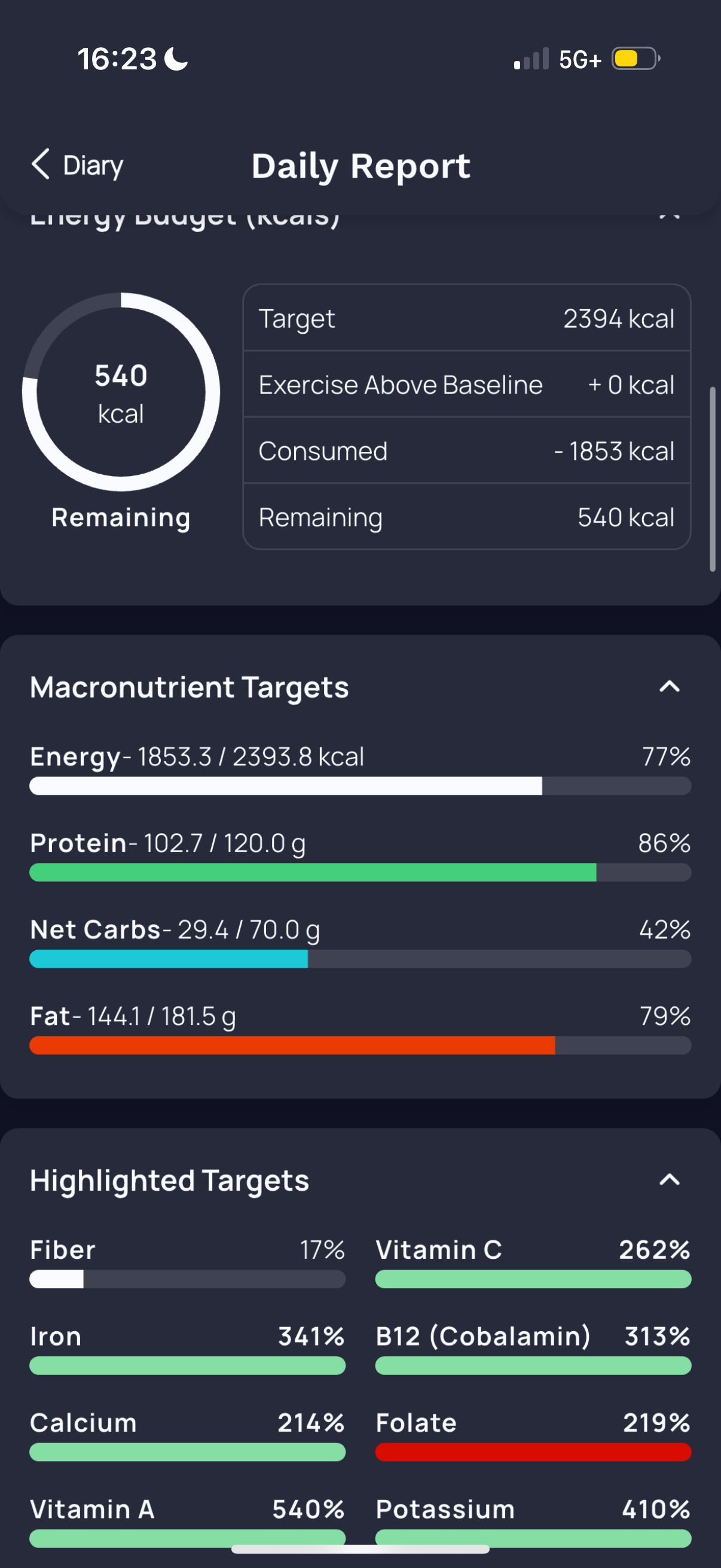Image resolution: width=721 pixels, height=1568 pixels.
Task: Open the Fiber 17% target
Action: (x=187, y=1263)
